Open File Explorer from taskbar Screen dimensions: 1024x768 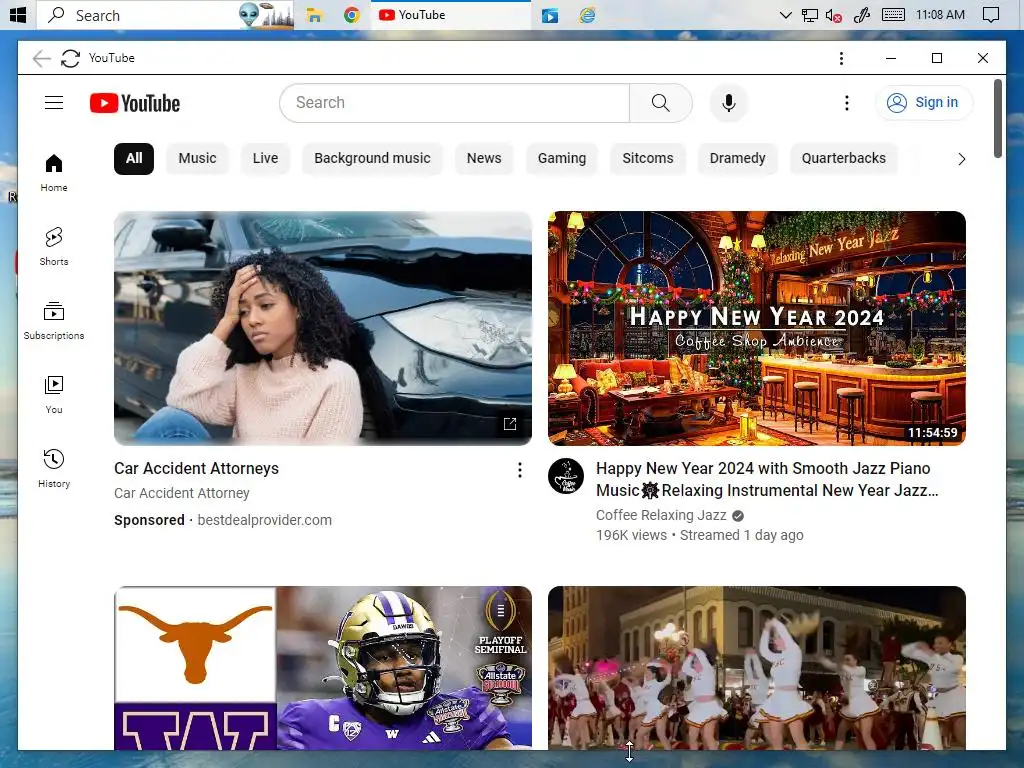tap(315, 15)
